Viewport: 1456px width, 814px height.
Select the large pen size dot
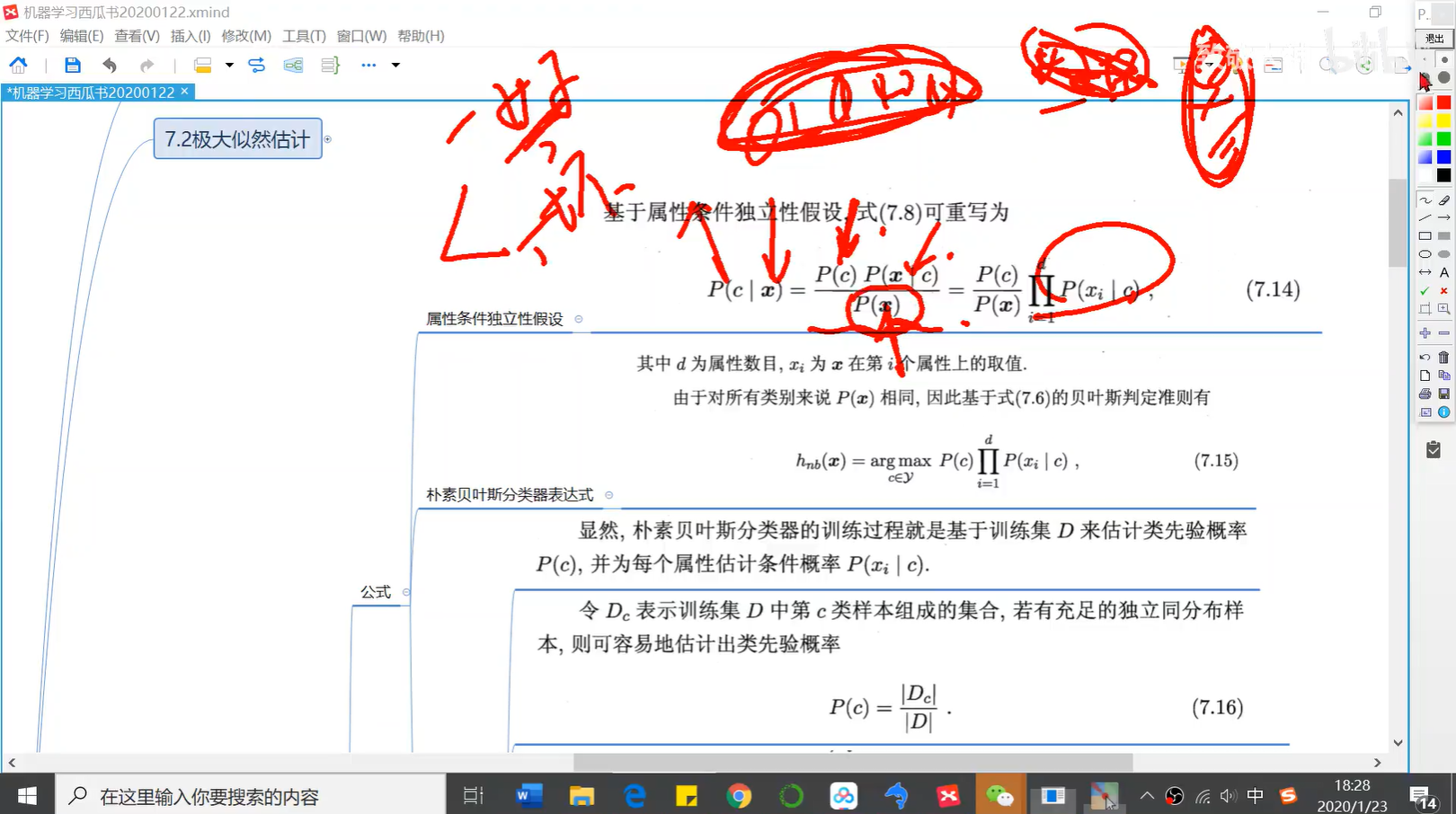1444,78
